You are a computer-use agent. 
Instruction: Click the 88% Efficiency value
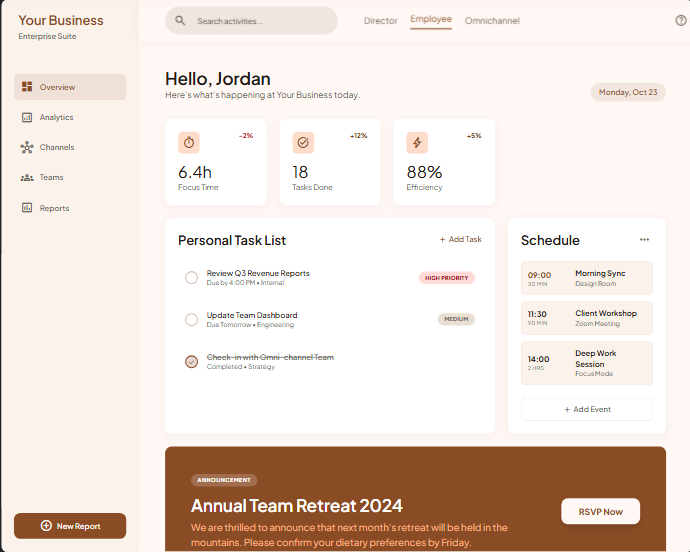click(424, 172)
